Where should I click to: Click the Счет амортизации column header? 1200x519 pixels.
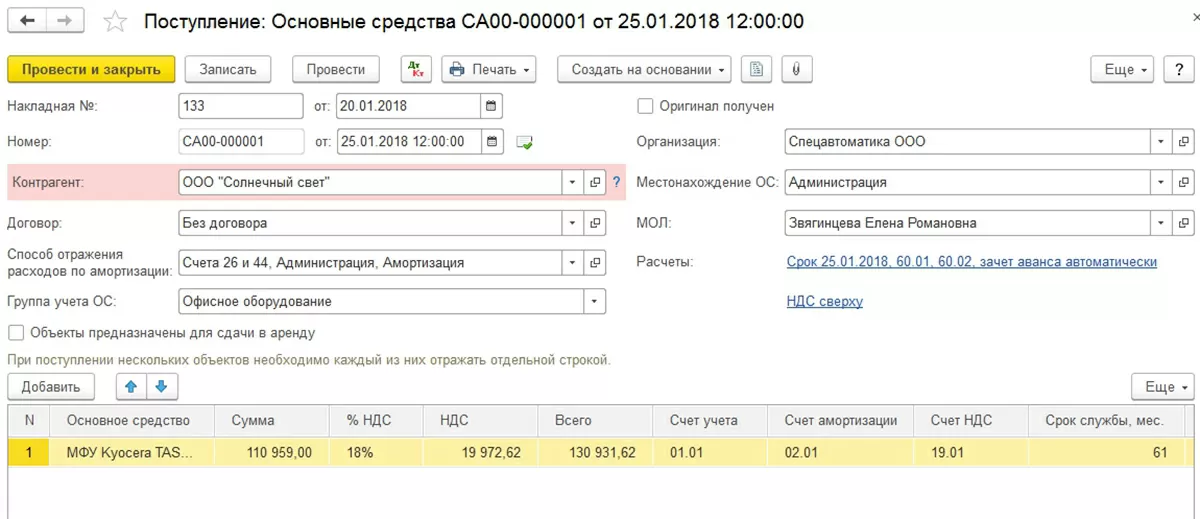click(841, 421)
